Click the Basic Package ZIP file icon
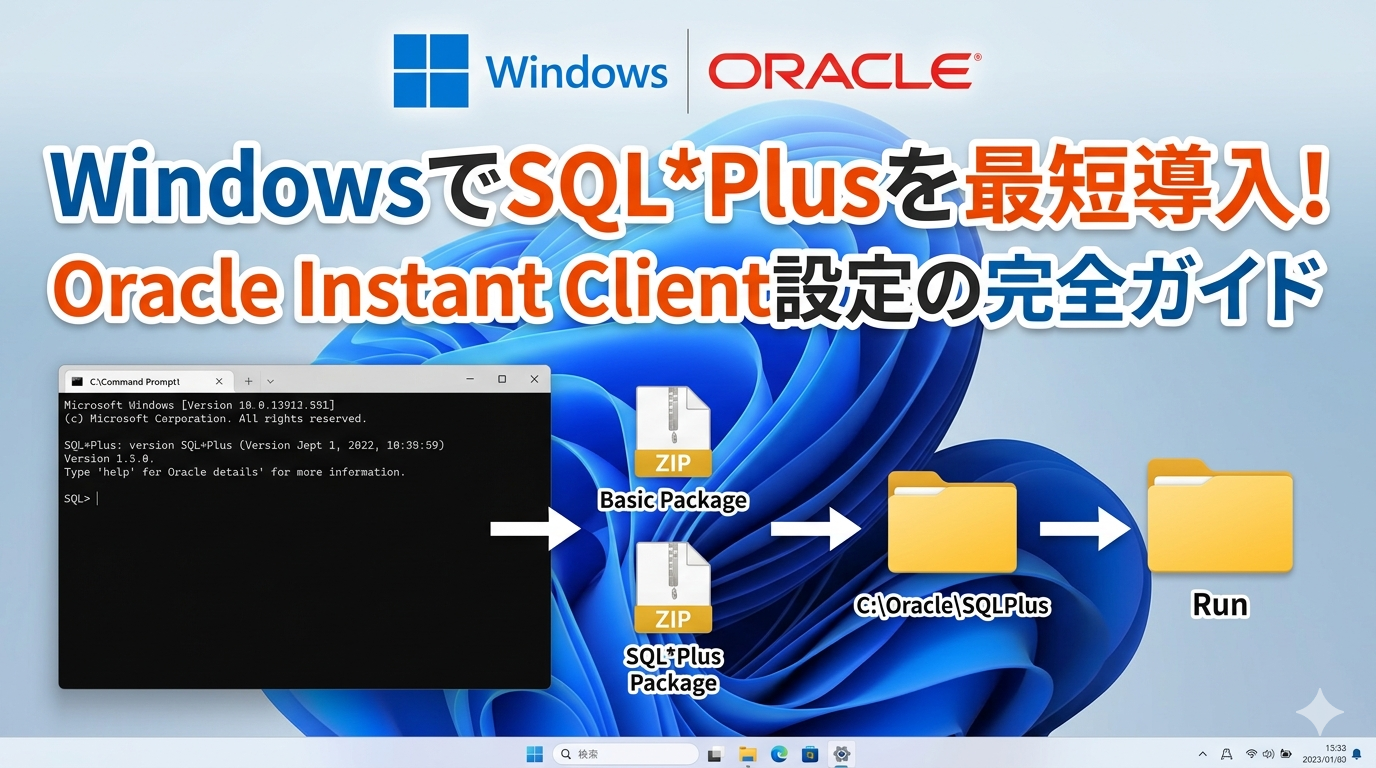The height and width of the screenshot is (768, 1376). pos(673,431)
